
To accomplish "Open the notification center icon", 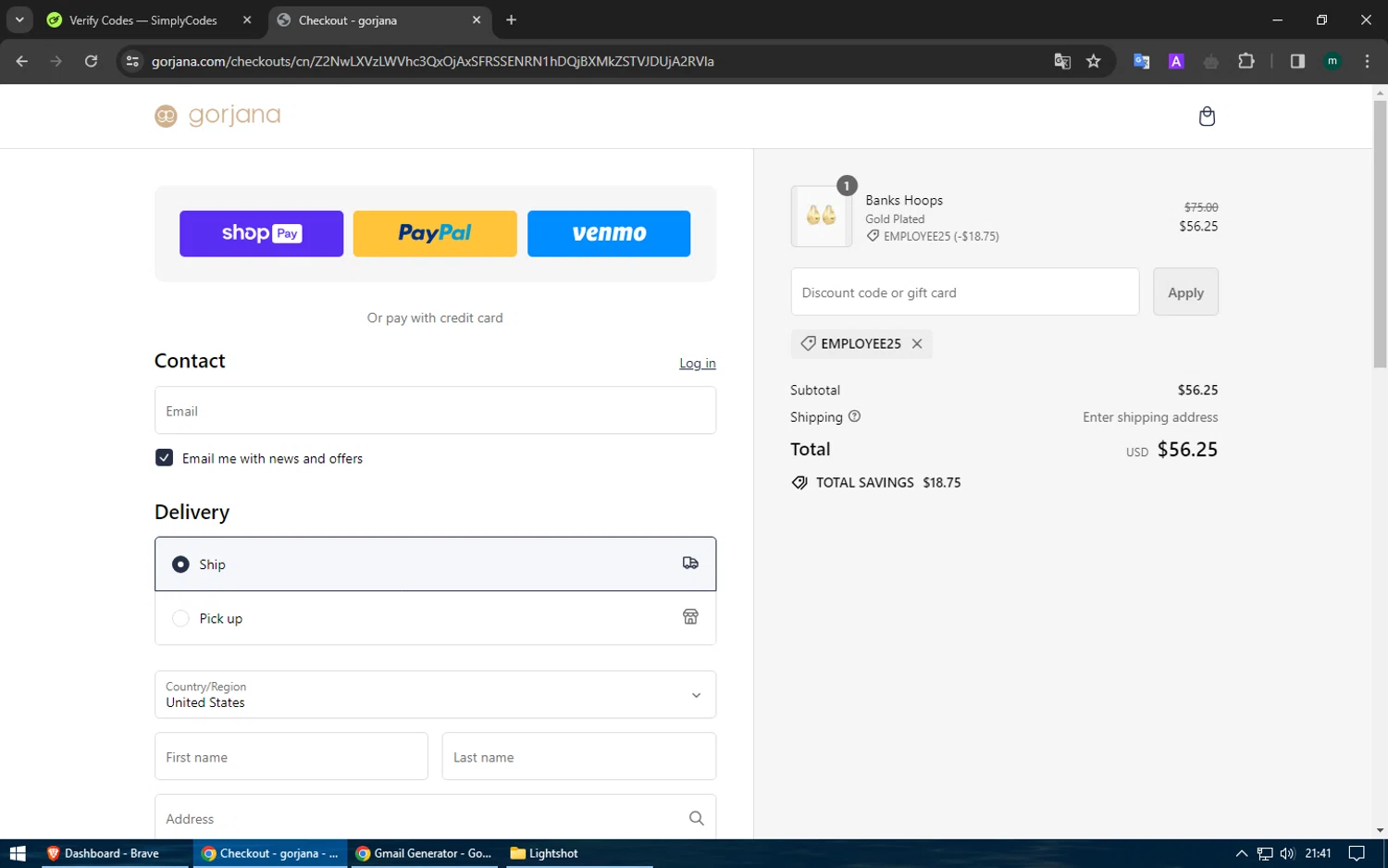I will (x=1357, y=853).
